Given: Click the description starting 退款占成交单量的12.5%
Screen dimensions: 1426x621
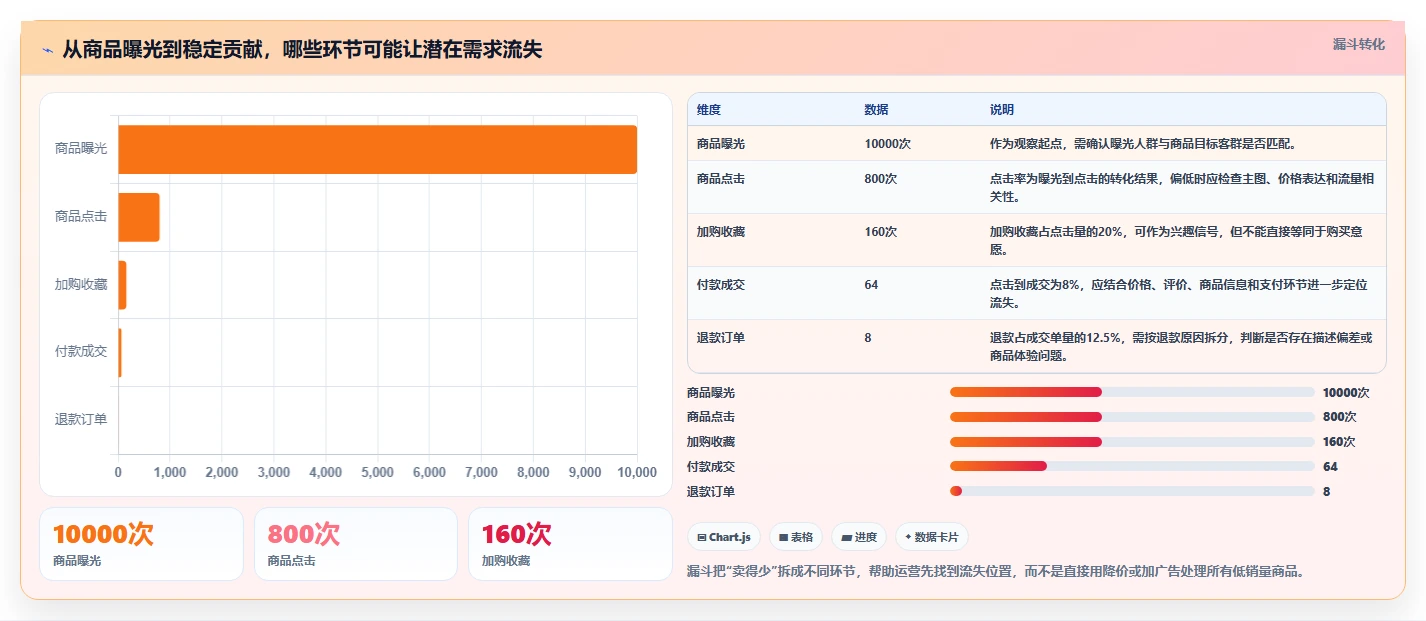Looking at the screenshot, I should 1181,346.
